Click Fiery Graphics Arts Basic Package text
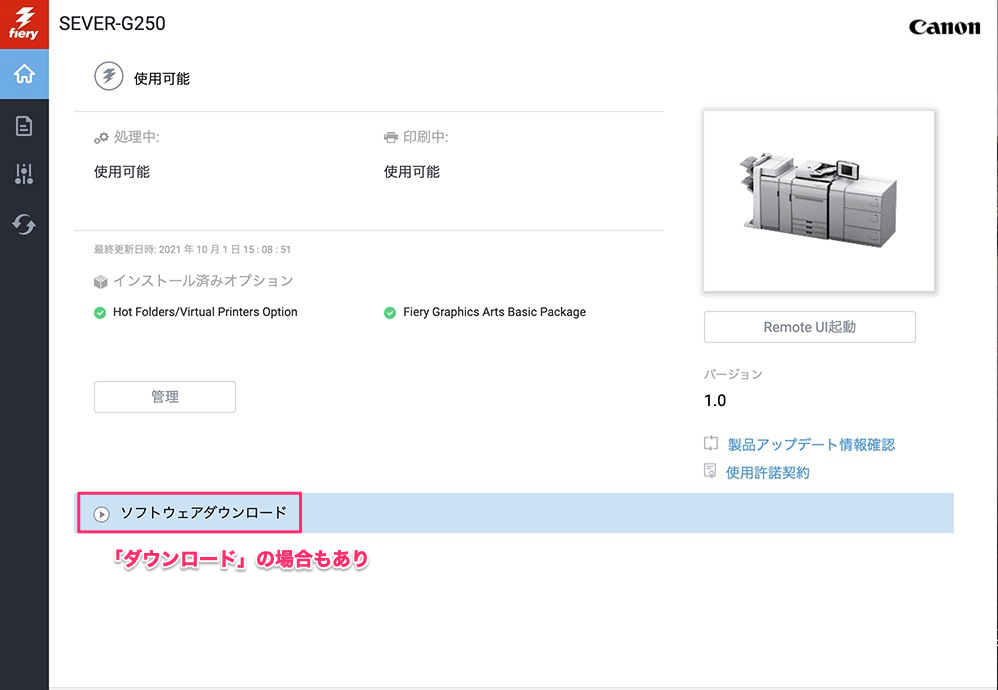The image size is (998, 690). (495, 312)
